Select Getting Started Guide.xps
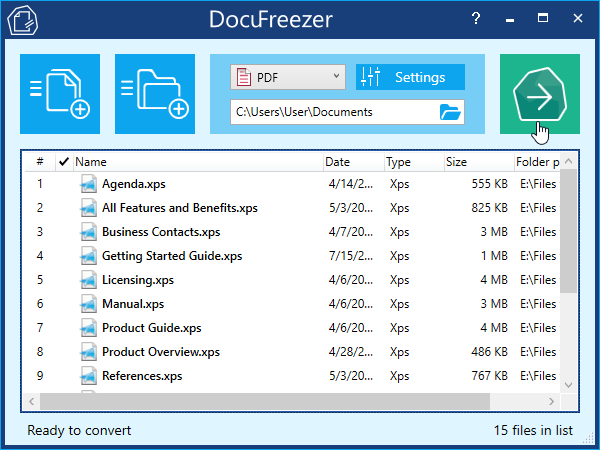 point(172,256)
